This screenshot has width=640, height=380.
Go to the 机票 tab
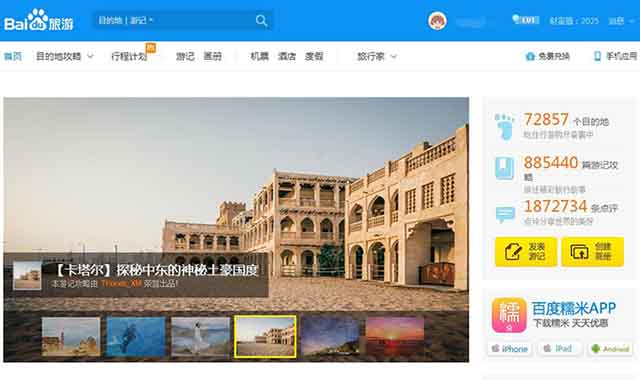coord(260,56)
